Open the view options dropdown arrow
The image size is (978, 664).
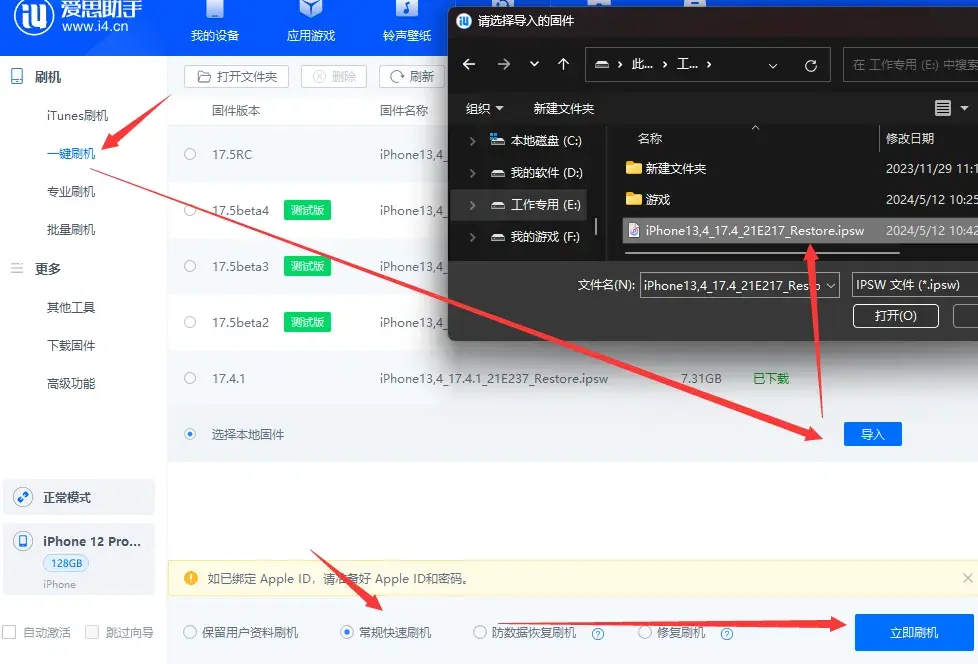964,108
